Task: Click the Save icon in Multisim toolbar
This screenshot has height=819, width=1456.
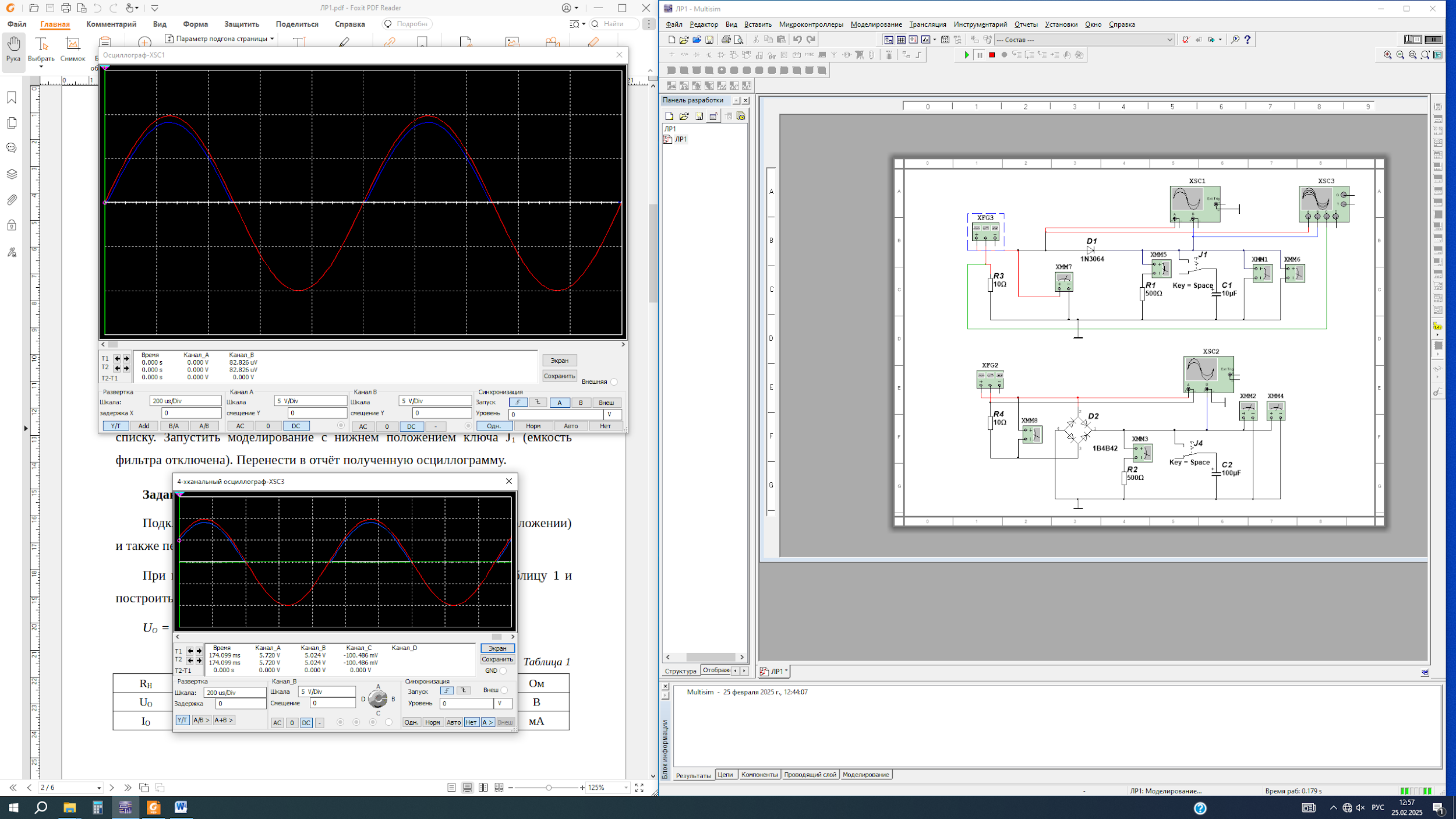Action: pyautogui.click(x=709, y=40)
